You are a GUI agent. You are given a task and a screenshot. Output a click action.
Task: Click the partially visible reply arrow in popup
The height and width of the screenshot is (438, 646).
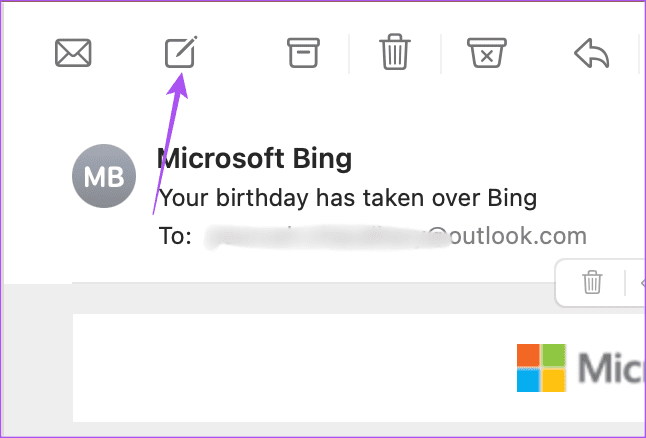coord(643,283)
